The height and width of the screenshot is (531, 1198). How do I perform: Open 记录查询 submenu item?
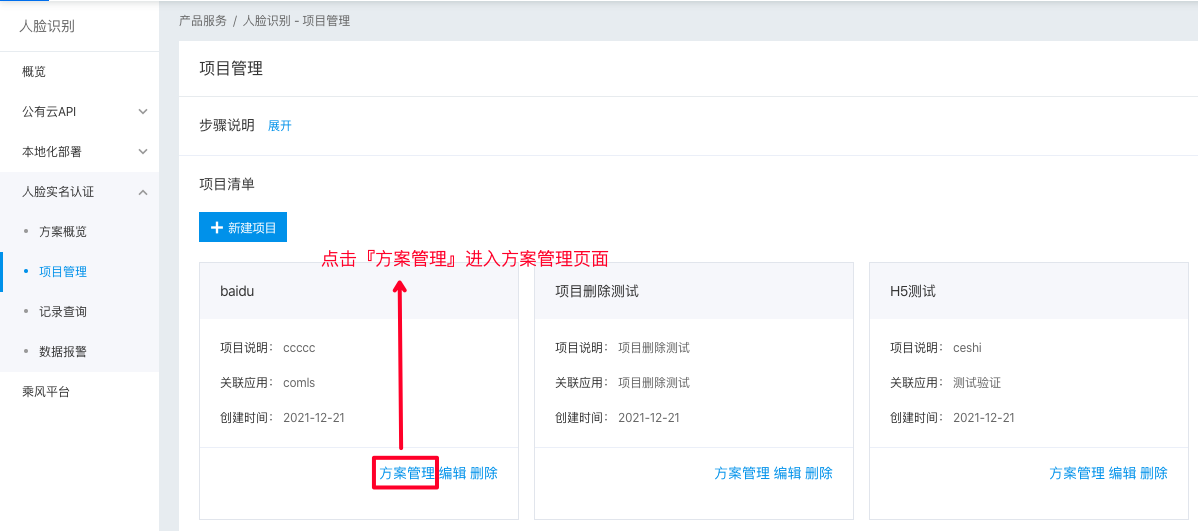coord(63,312)
